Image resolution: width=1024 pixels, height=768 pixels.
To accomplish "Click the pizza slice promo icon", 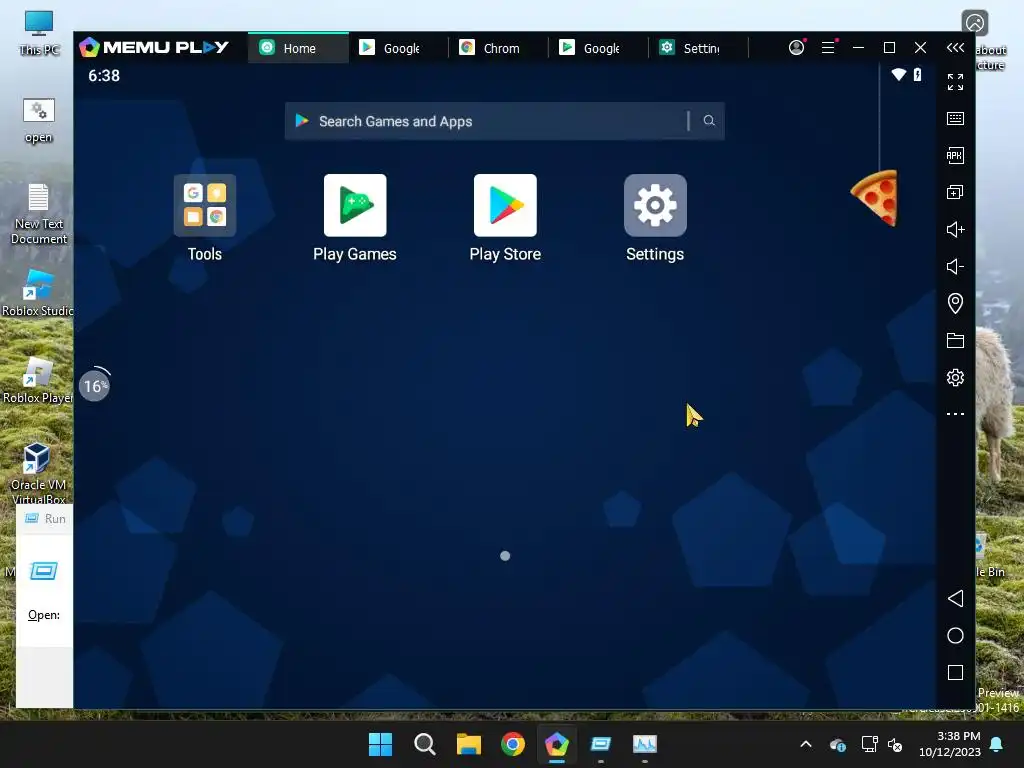I will (x=874, y=198).
